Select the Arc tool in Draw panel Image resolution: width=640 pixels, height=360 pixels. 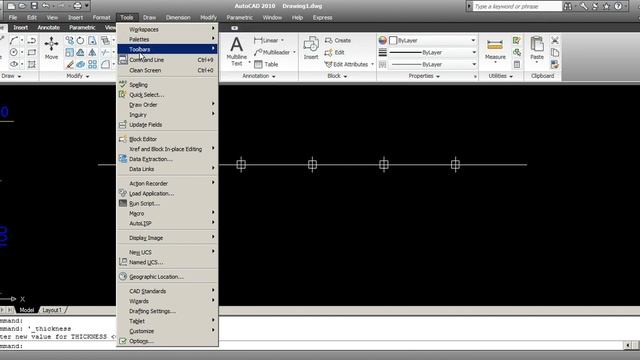tap(13, 40)
